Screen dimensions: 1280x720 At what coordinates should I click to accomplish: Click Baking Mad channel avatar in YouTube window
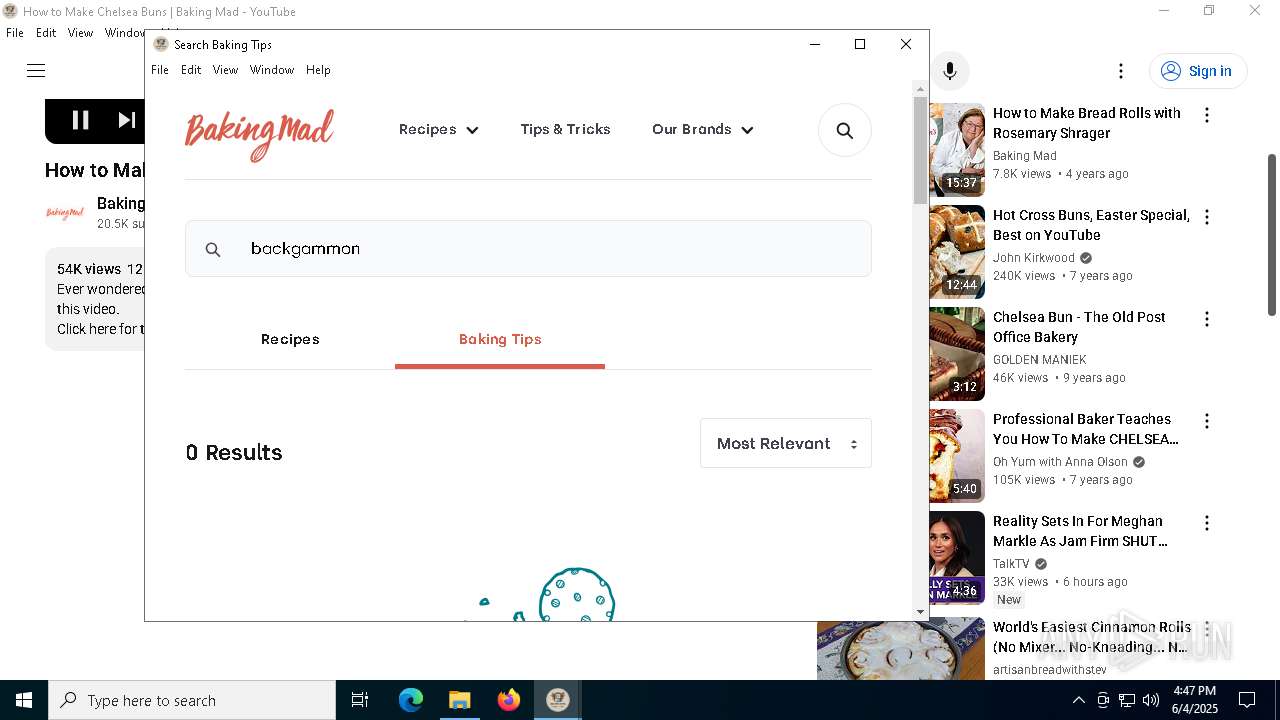tap(65, 213)
